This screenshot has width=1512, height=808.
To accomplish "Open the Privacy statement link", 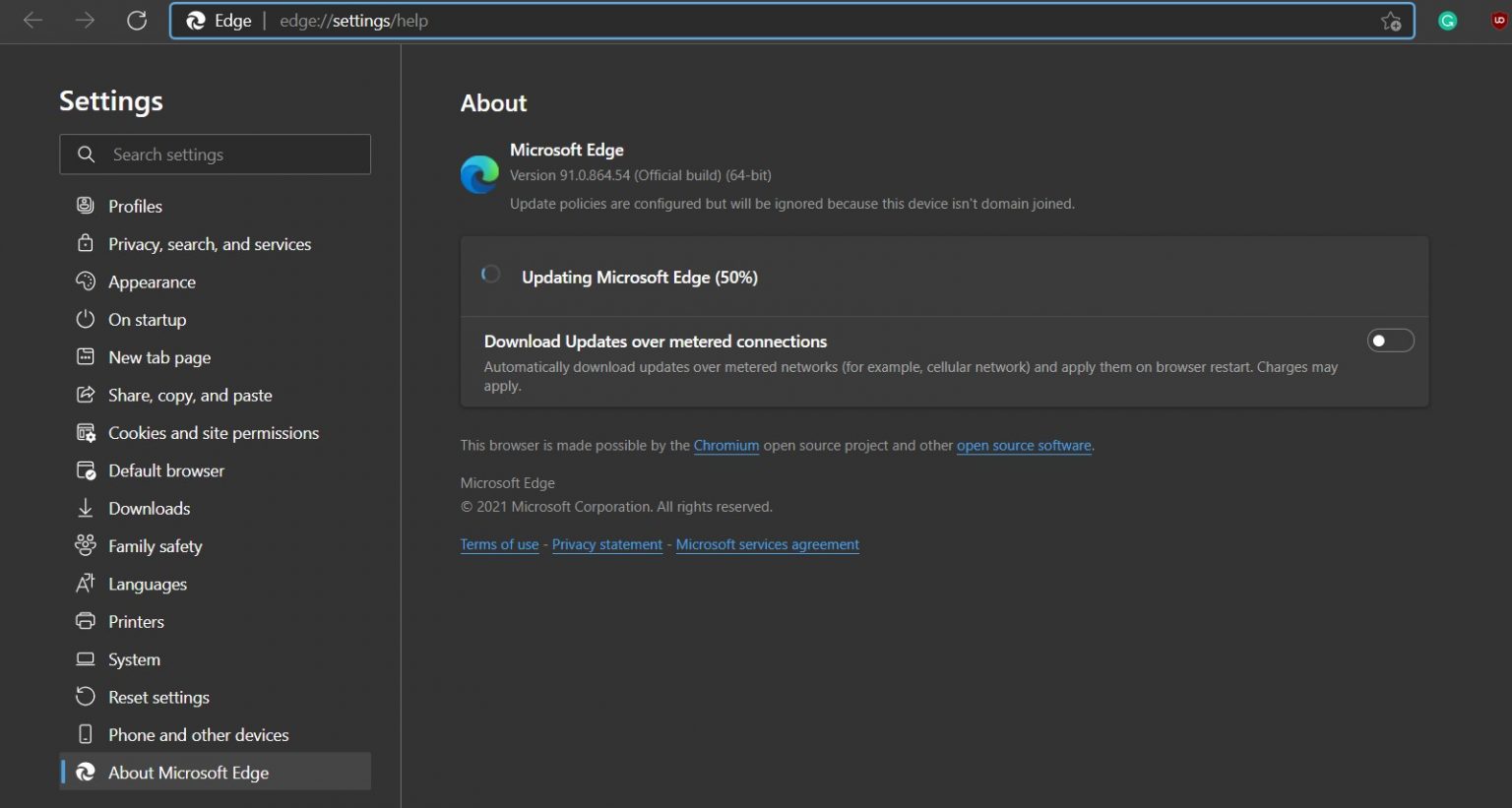I will 606,545.
